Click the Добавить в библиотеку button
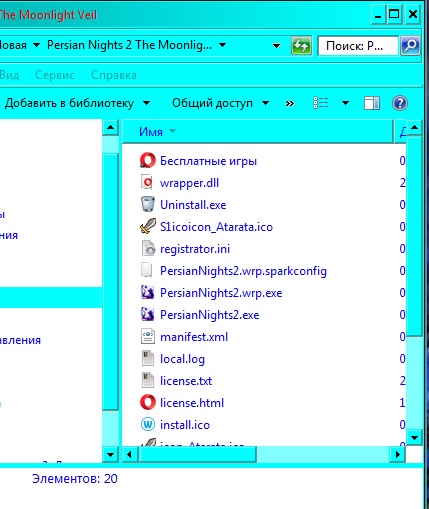The image size is (429, 509). point(69,103)
